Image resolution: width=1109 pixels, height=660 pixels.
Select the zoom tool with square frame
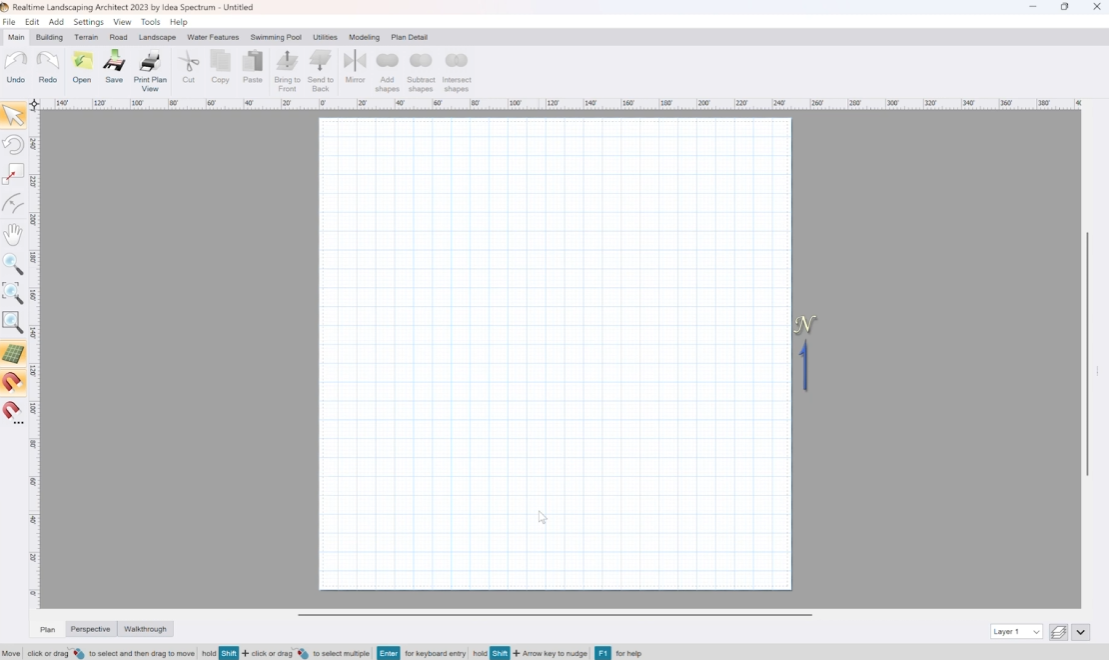[13, 323]
